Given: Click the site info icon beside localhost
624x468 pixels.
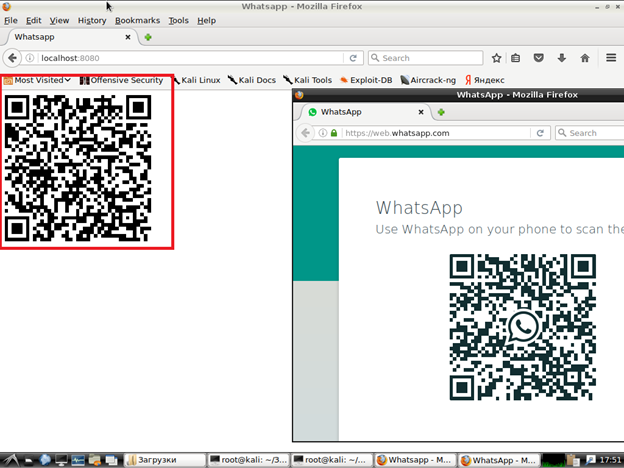Looking at the screenshot, I should pyautogui.click(x=31, y=58).
